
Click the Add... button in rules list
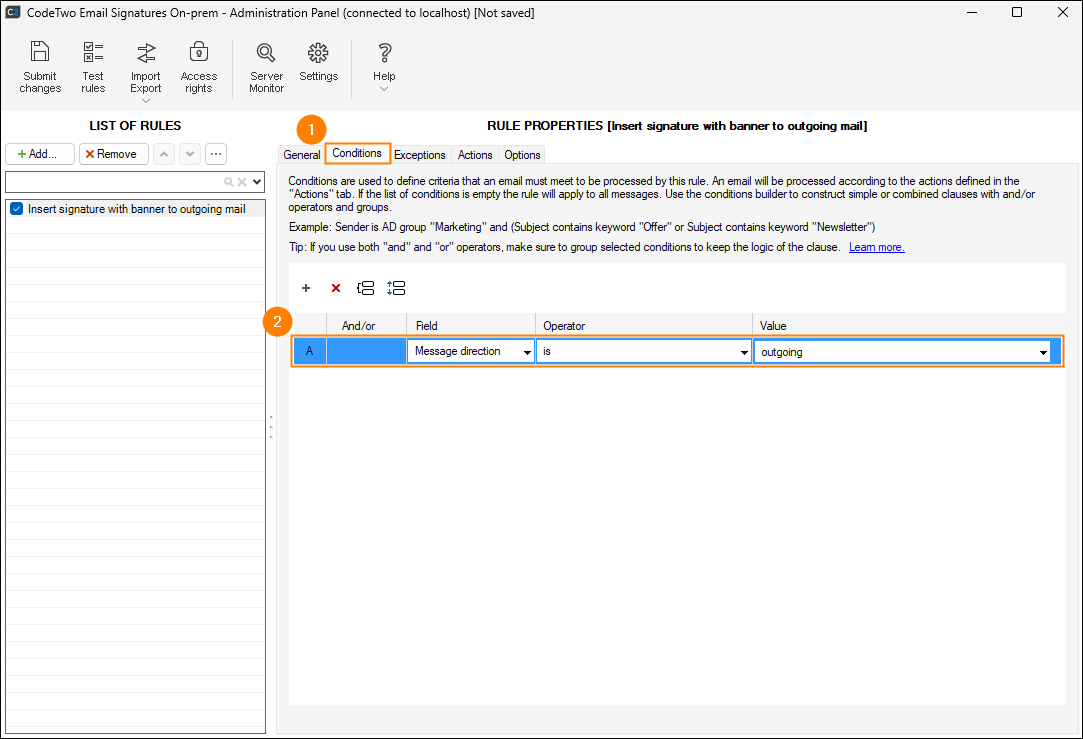tap(40, 154)
